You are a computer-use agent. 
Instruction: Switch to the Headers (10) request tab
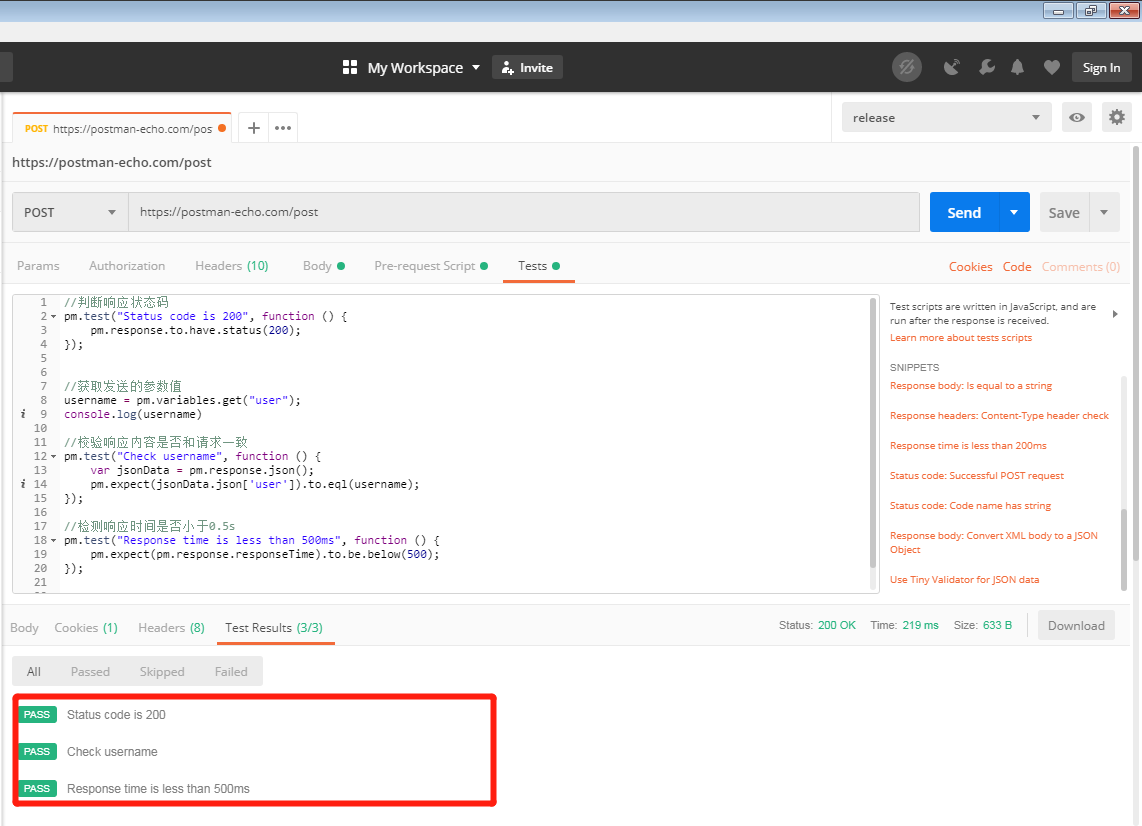pyautogui.click(x=232, y=266)
